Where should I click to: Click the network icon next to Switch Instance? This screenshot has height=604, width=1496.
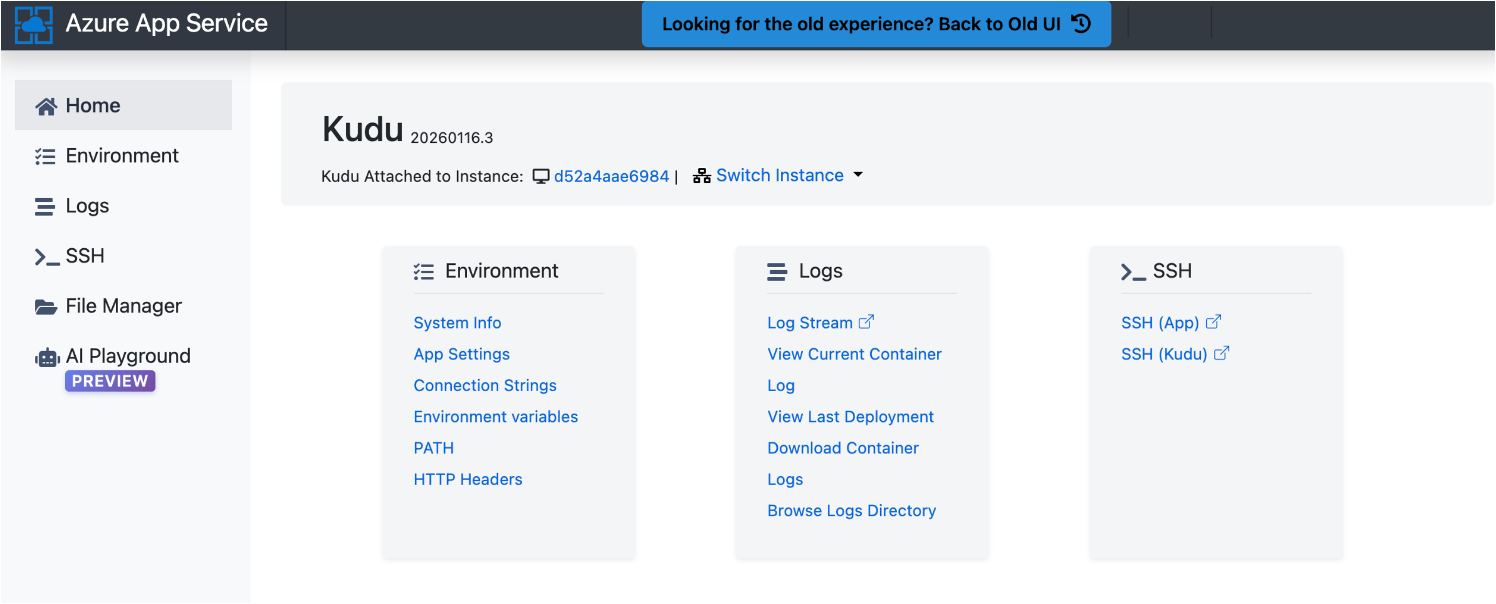click(702, 176)
